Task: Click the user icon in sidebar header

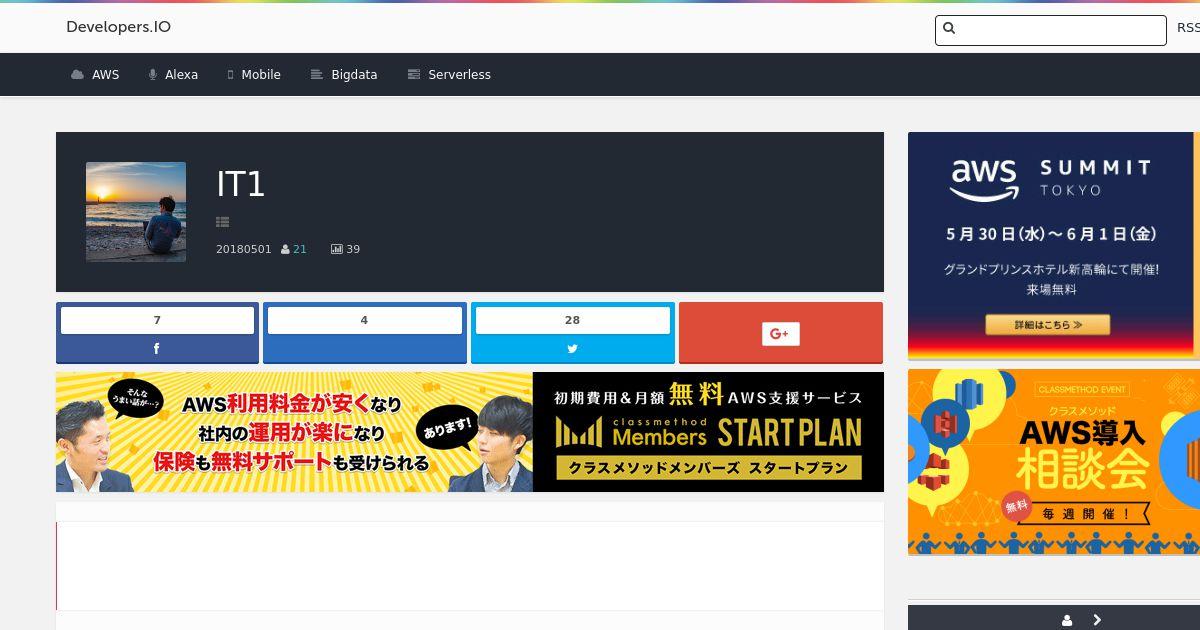Action: (x=1067, y=620)
